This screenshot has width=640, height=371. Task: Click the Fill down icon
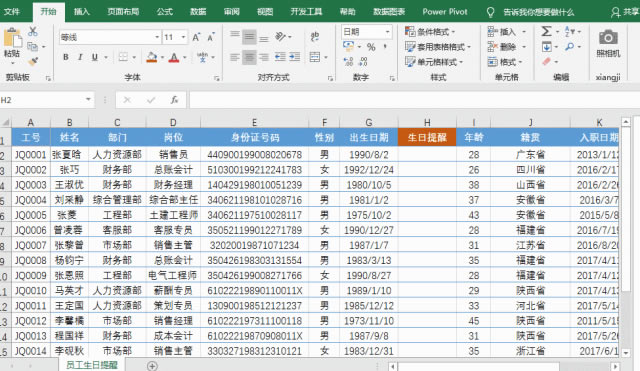tap(546, 47)
